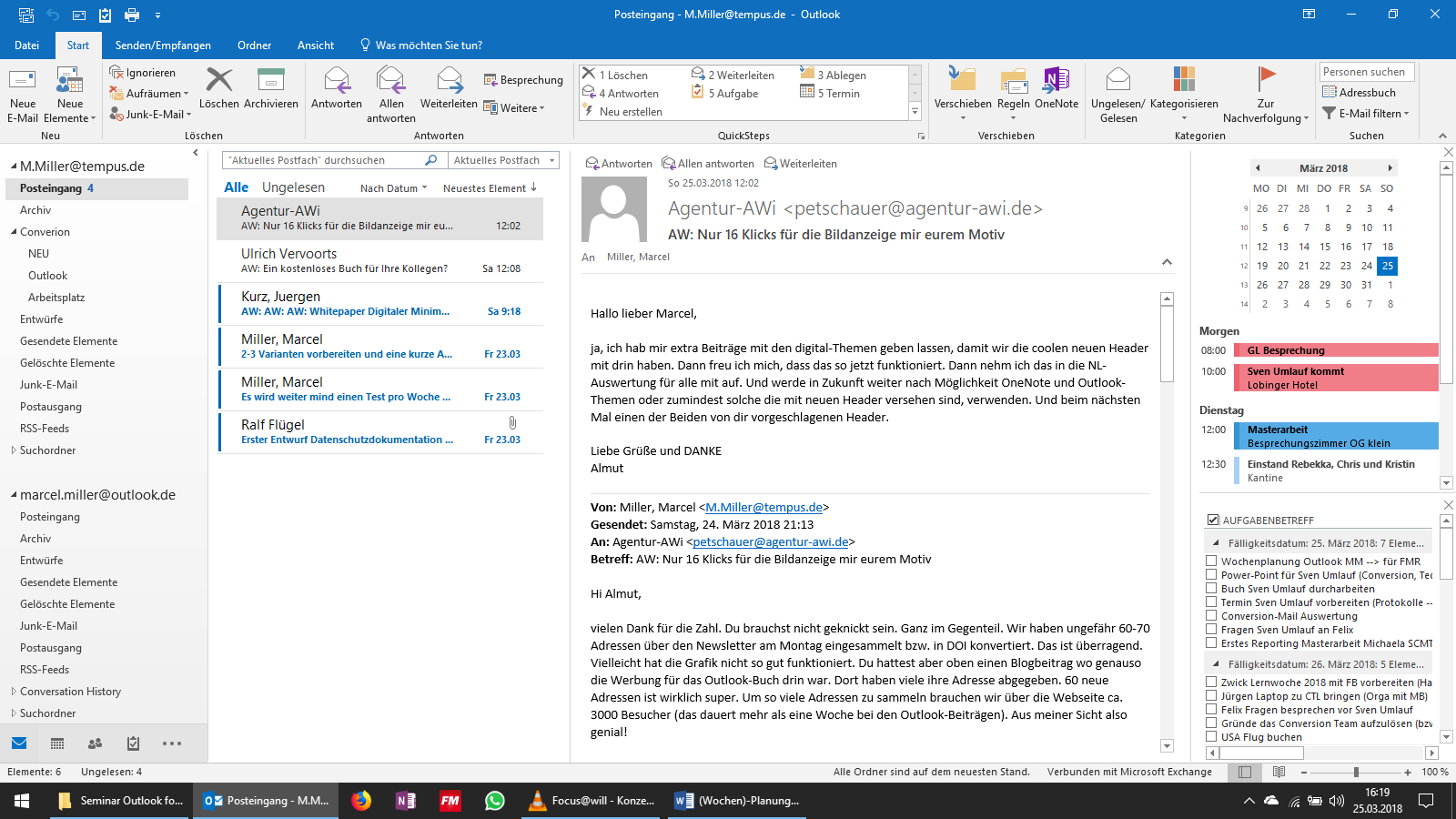1456x819 pixels.
Task: Collapse the marcel.miller@outlook.de account
Action: (14, 495)
